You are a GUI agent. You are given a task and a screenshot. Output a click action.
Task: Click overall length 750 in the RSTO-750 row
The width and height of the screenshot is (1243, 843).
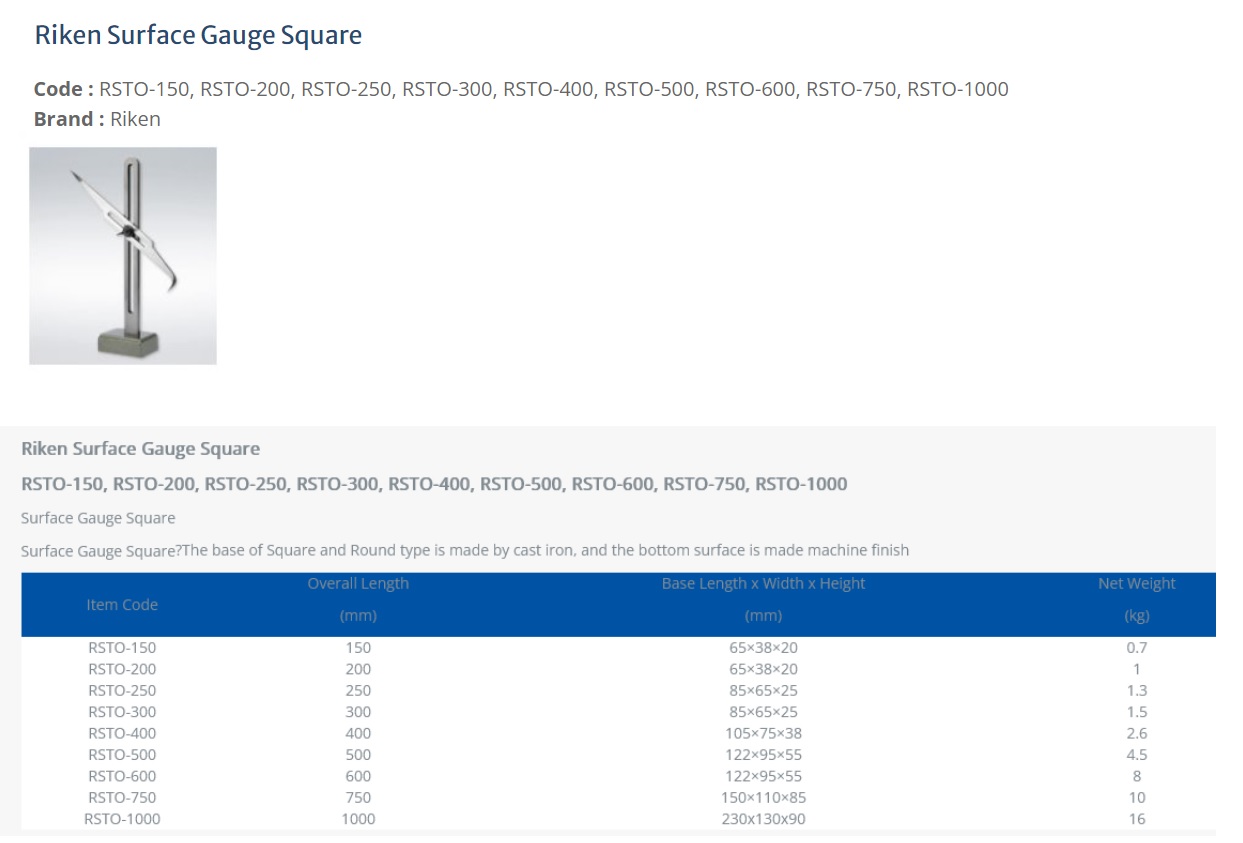[x=358, y=798]
